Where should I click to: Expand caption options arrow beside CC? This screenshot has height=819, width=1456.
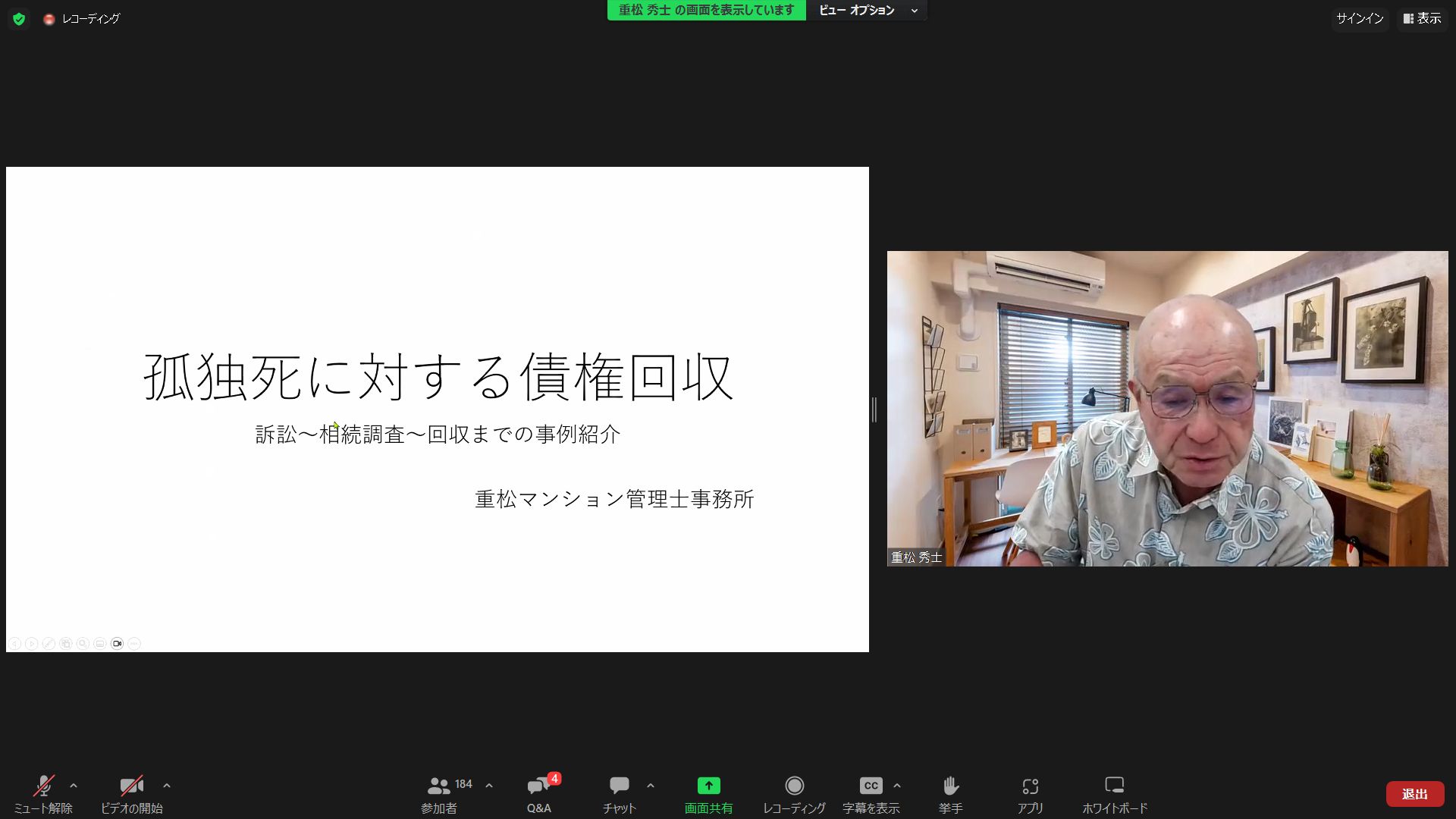coord(897,786)
